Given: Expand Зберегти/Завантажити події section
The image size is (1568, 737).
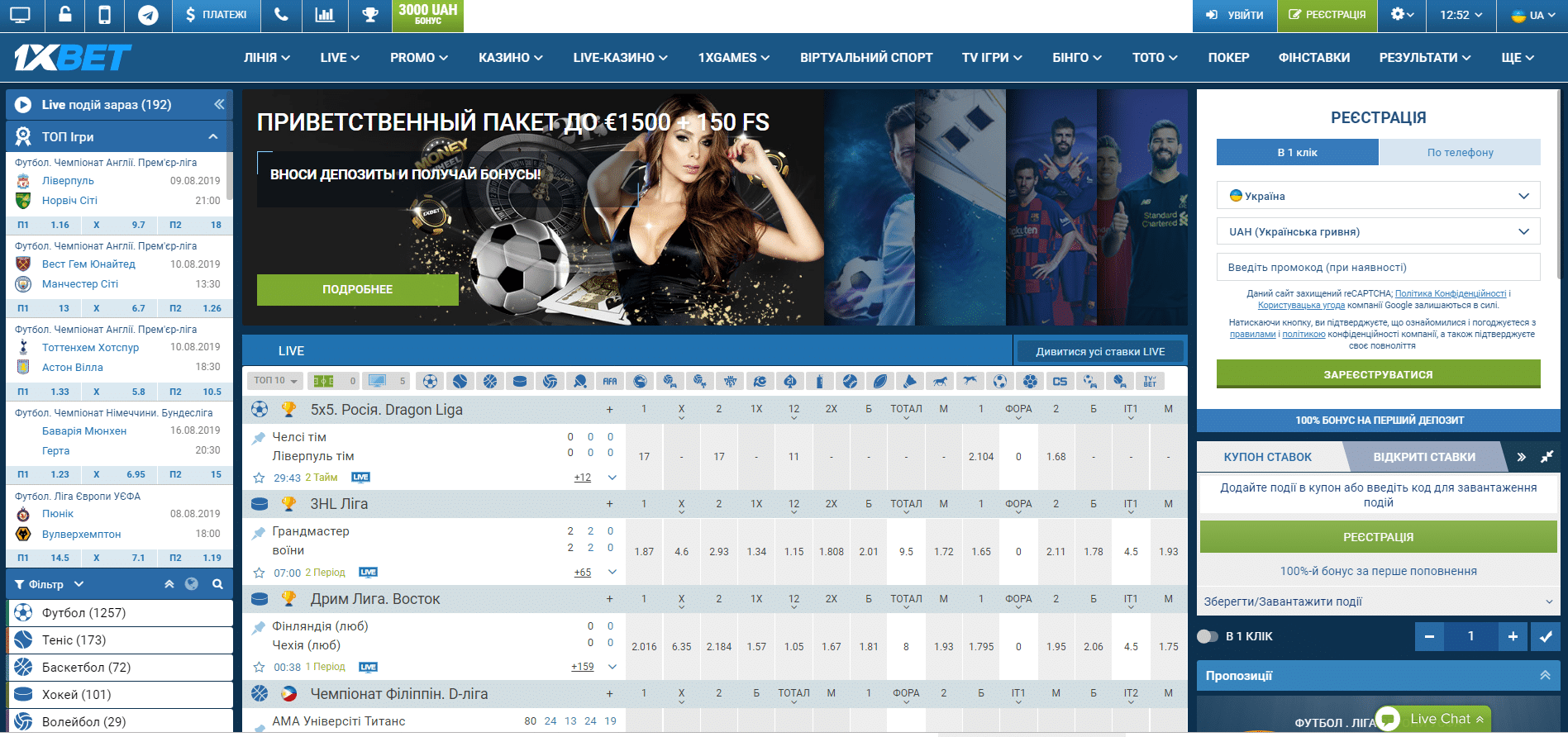Looking at the screenshot, I should (1378, 601).
